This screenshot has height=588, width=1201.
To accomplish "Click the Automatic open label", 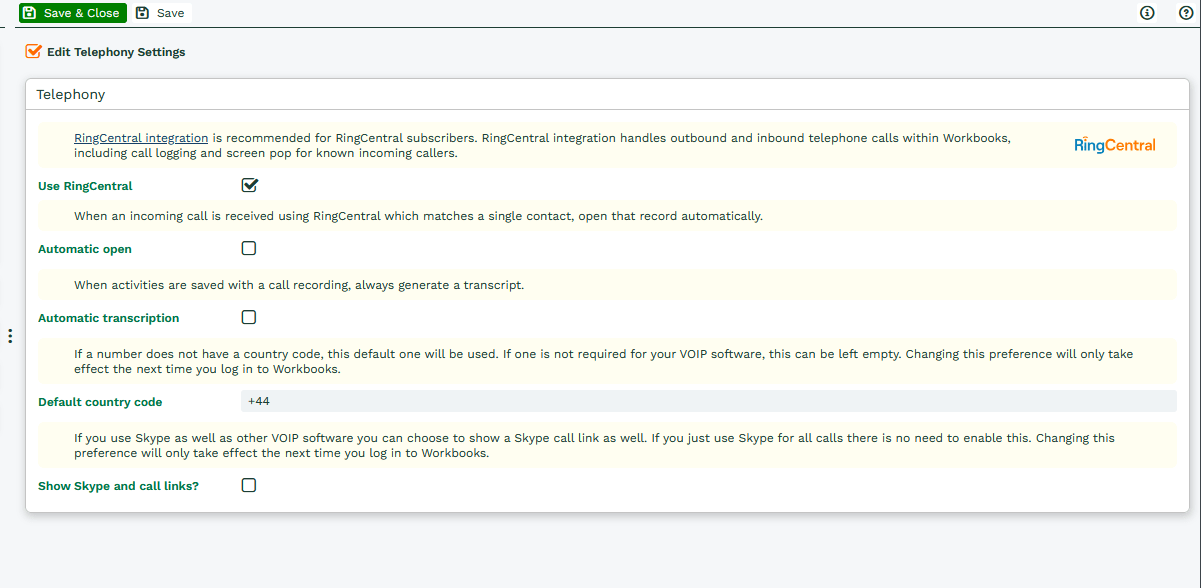I will 85,249.
